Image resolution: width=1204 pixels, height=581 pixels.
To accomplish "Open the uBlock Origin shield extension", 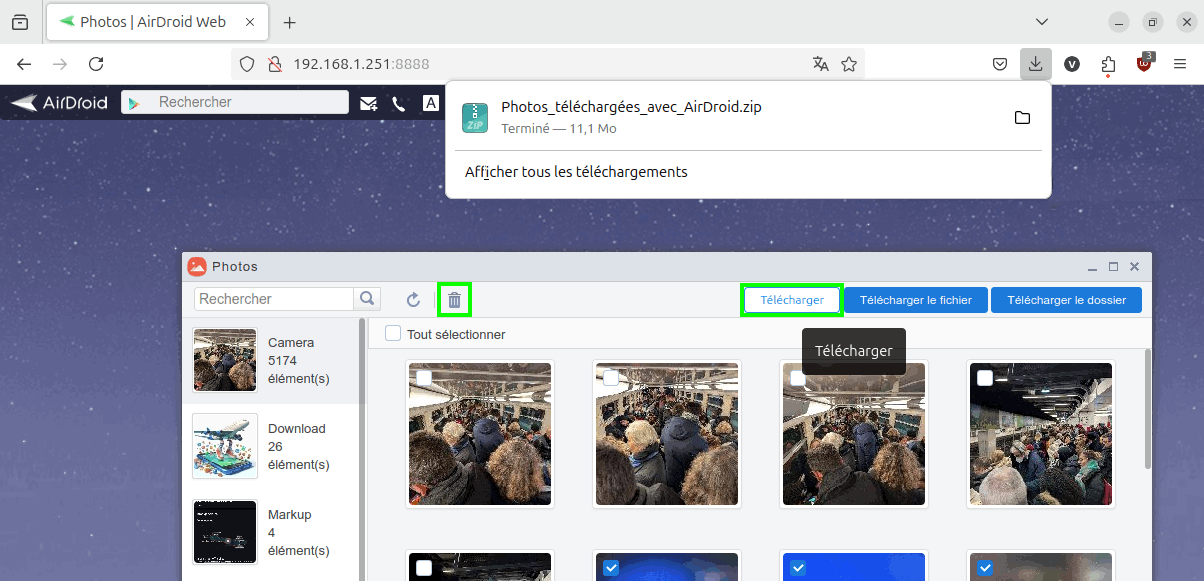I will click(1144, 64).
